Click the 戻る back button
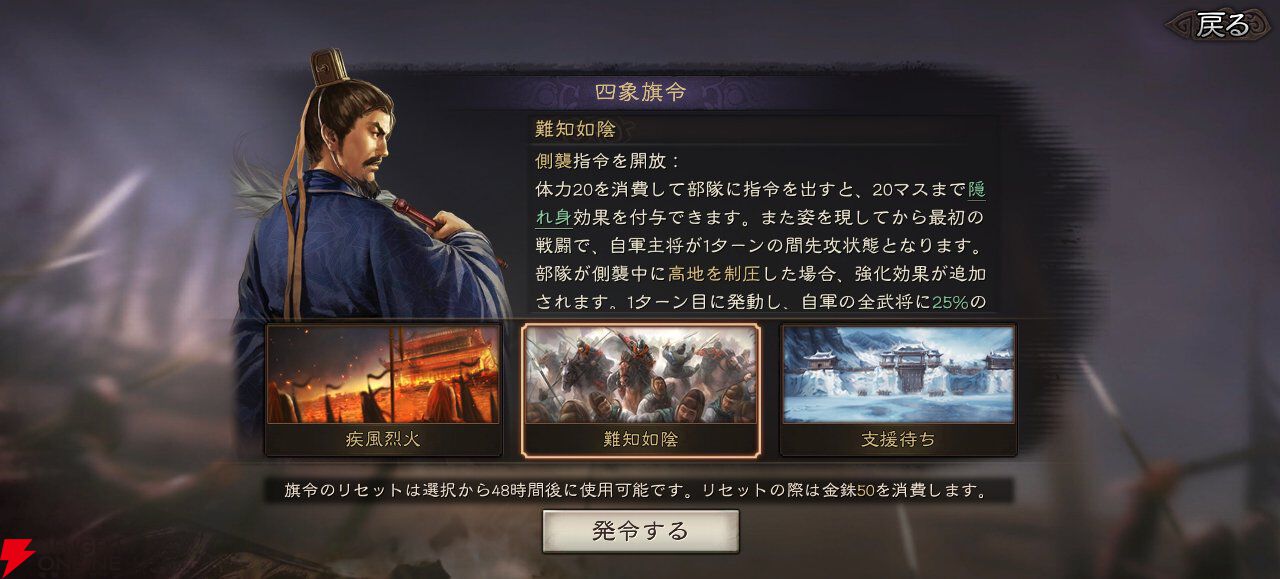The width and height of the screenshot is (1280, 579). tap(1222, 24)
